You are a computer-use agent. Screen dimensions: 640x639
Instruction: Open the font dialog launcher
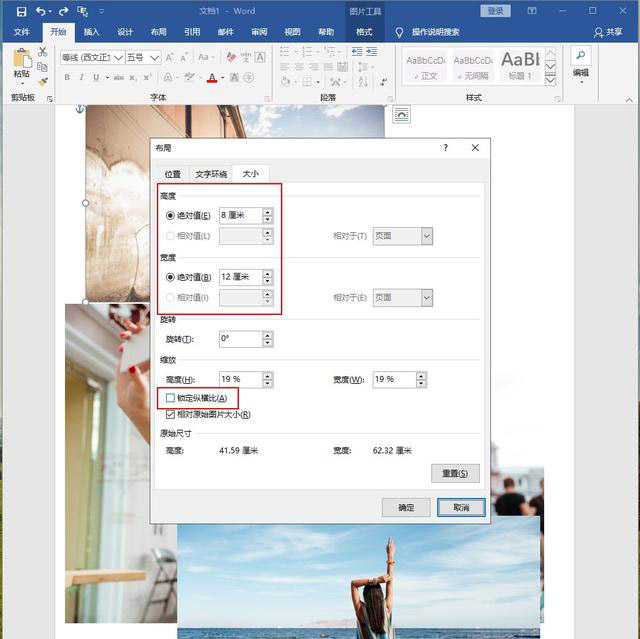click(267, 99)
